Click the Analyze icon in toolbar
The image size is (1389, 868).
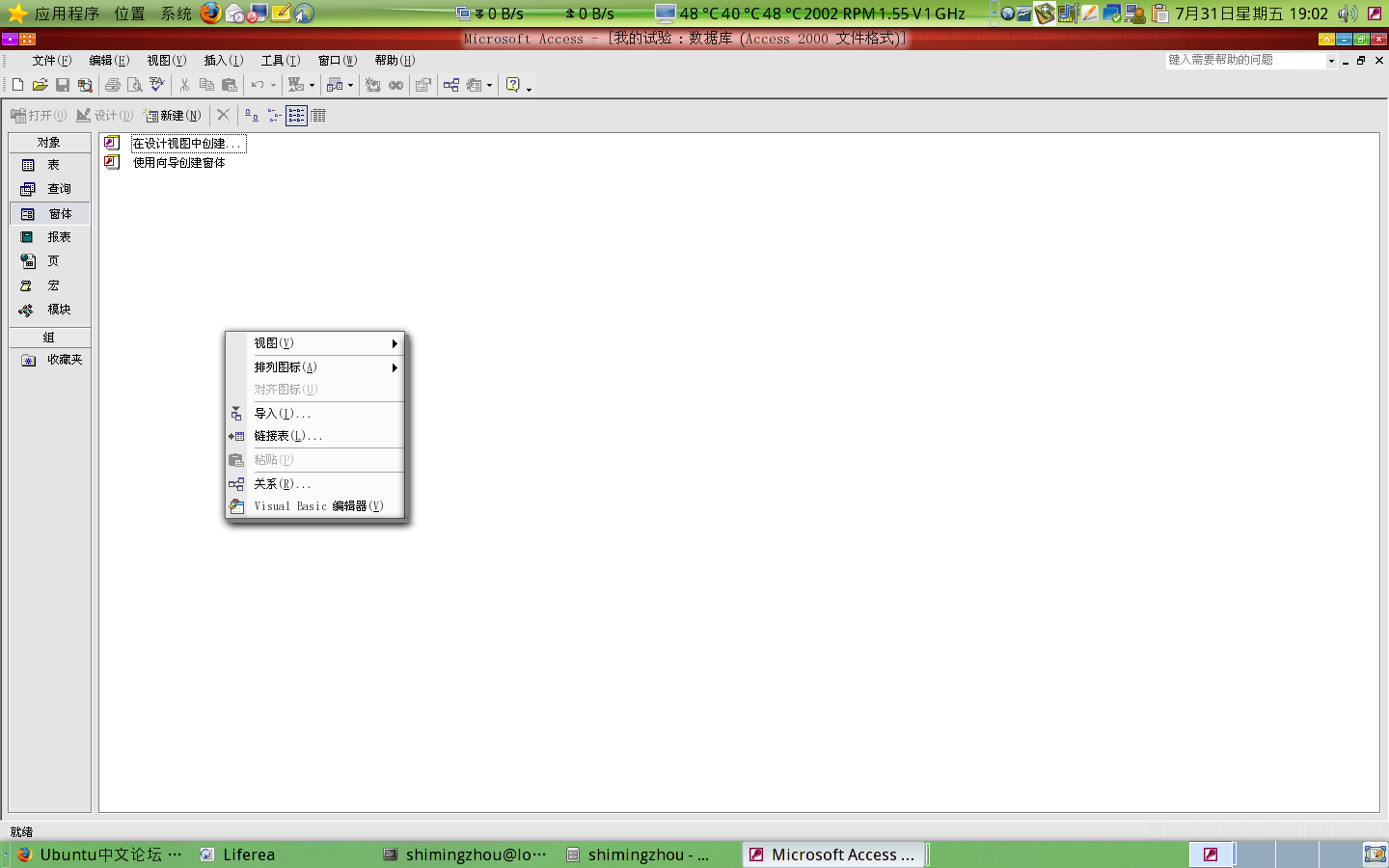click(x=335, y=85)
